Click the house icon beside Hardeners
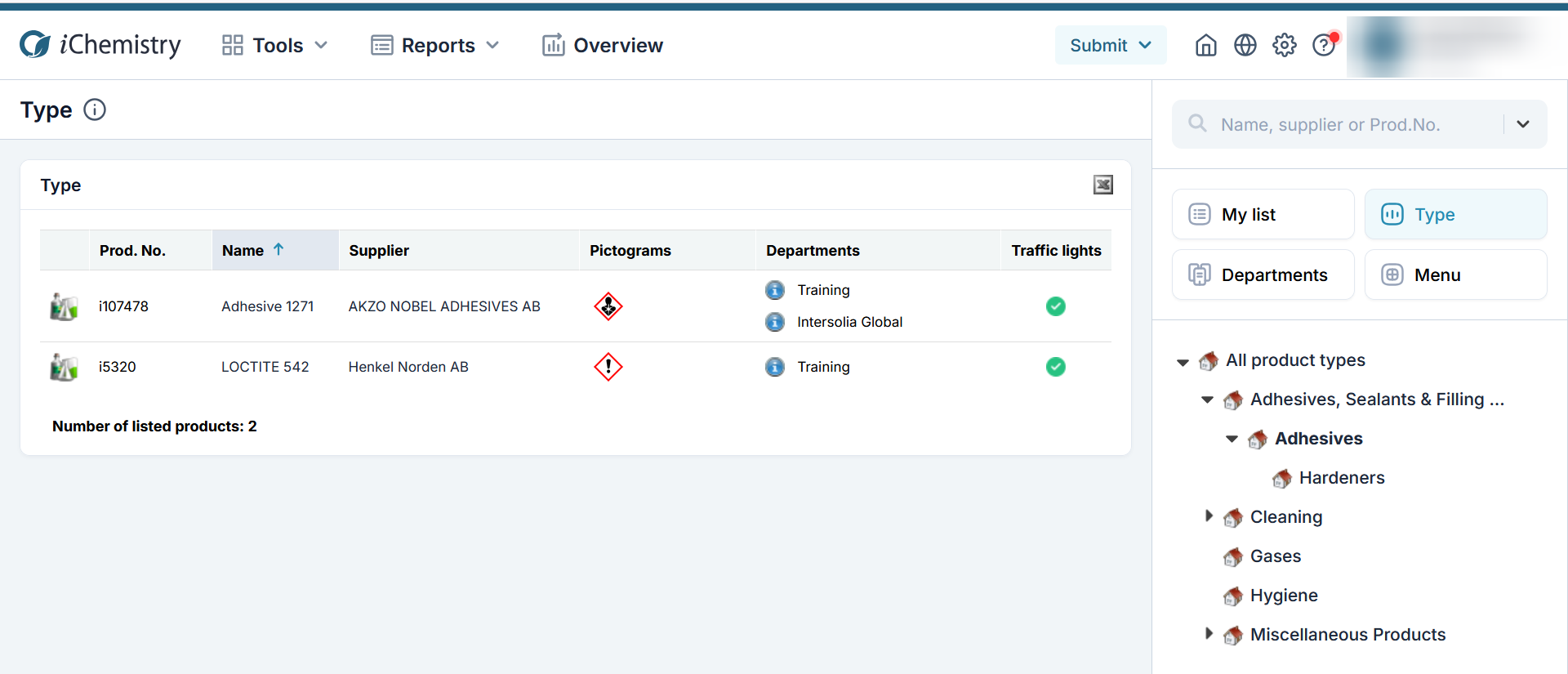Image resolution: width=1568 pixels, height=674 pixels. (x=1282, y=479)
